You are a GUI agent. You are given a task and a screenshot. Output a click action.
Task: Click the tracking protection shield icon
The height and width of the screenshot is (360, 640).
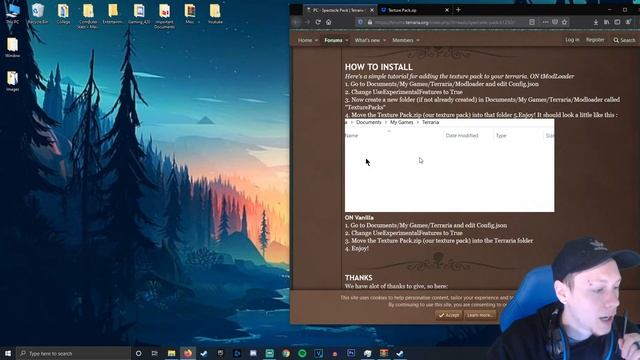[360, 22]
